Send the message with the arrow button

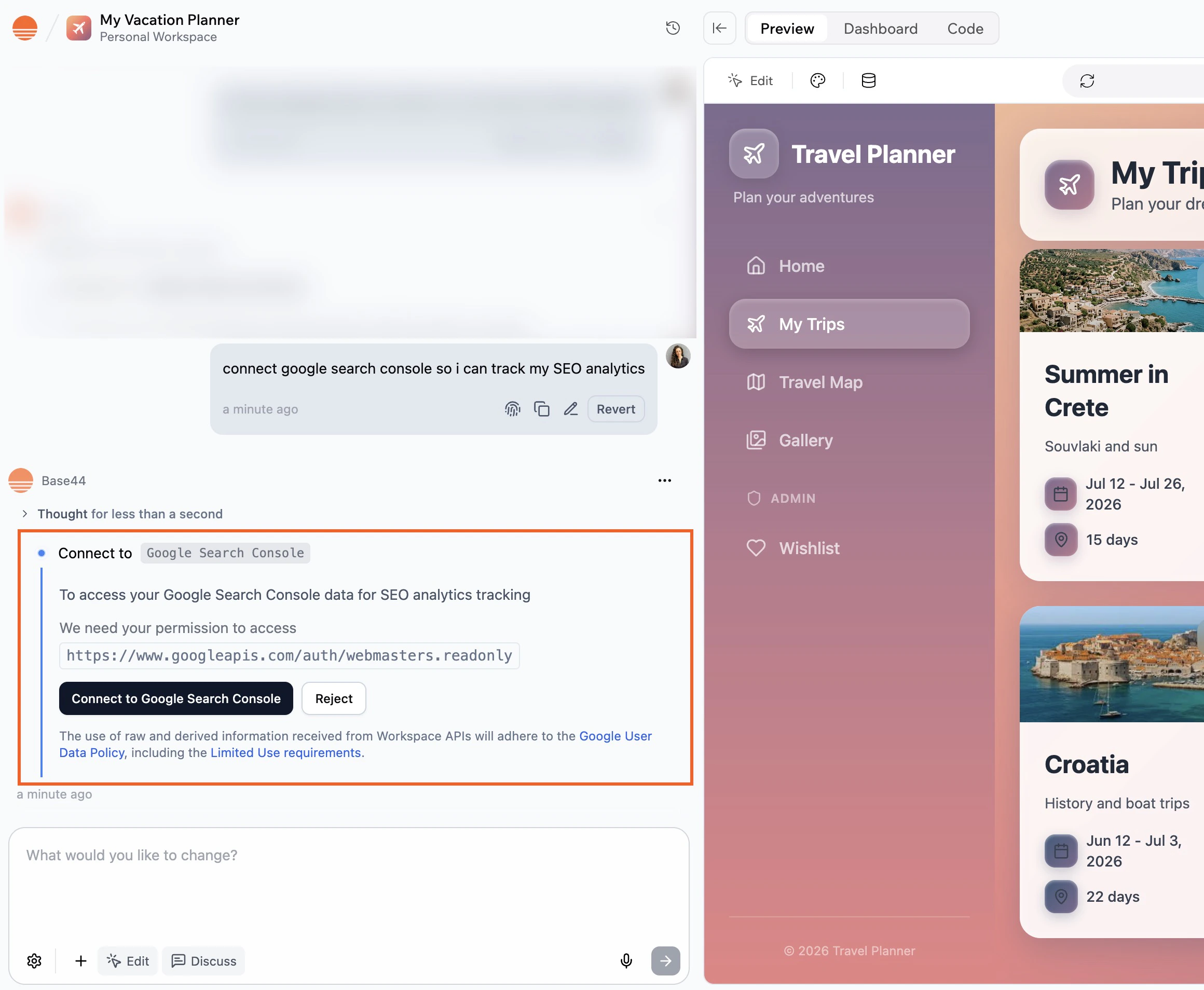point(665,961)
